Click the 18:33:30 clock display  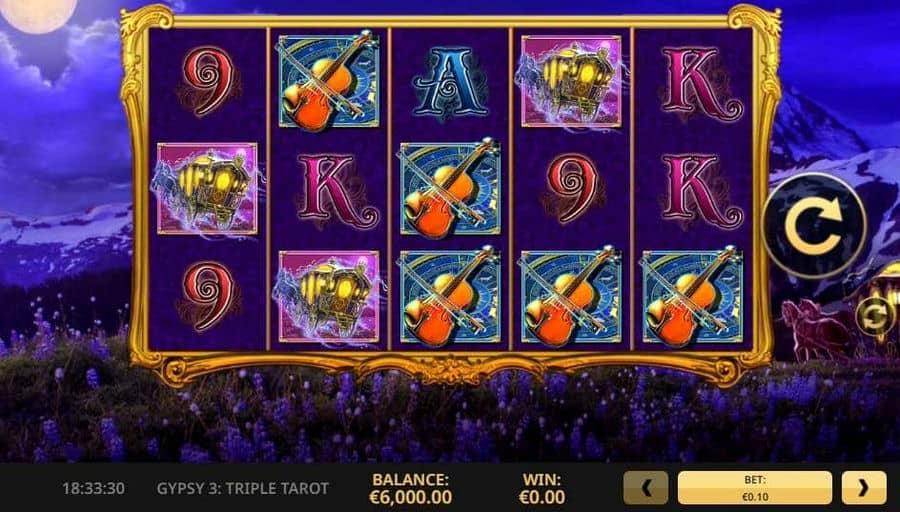point(93,488)
